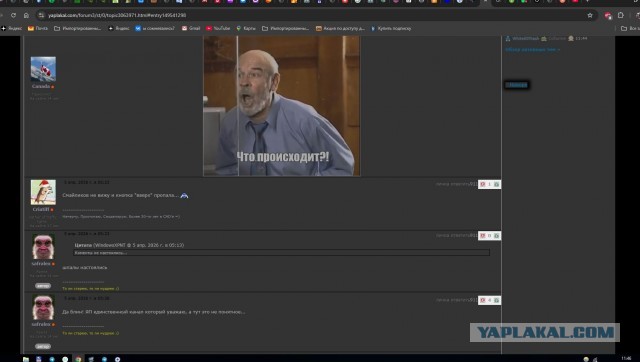Screen dimensions: 640x362
Task: Click safrolex avatar on 'шпалы настоялись' post
Action: coord(43,247)
